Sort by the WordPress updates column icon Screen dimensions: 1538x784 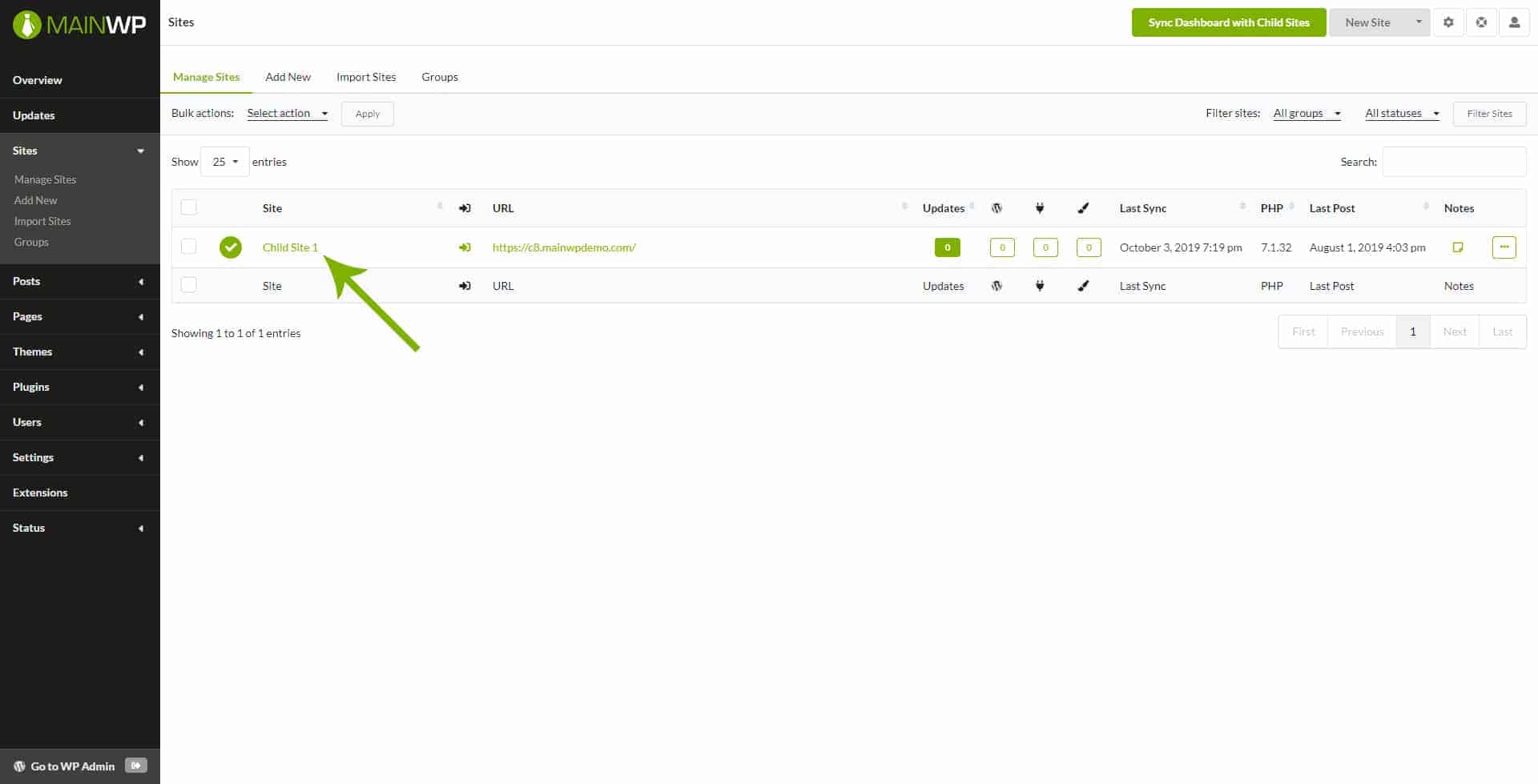(996, 208)
